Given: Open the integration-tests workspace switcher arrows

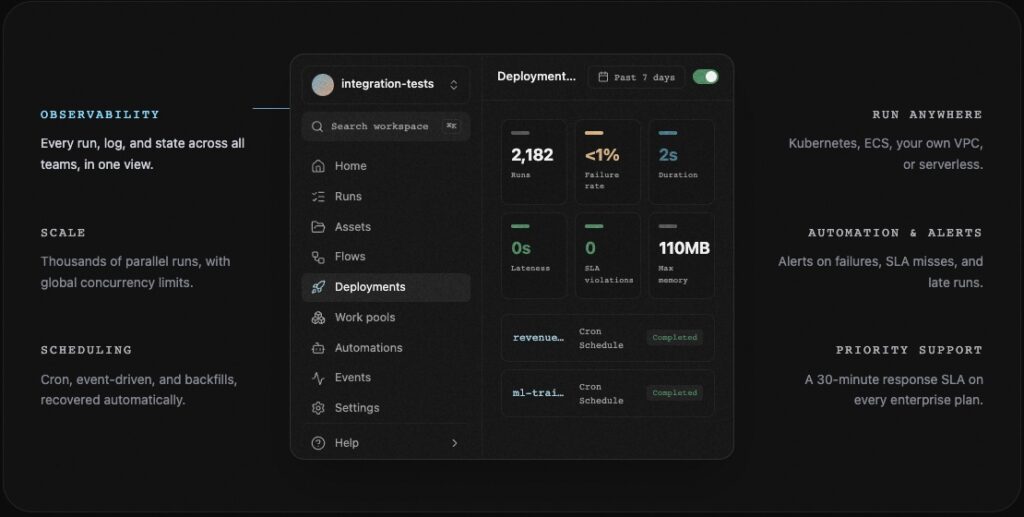Looking at the screenshot, I should click(x=454, y=85).
